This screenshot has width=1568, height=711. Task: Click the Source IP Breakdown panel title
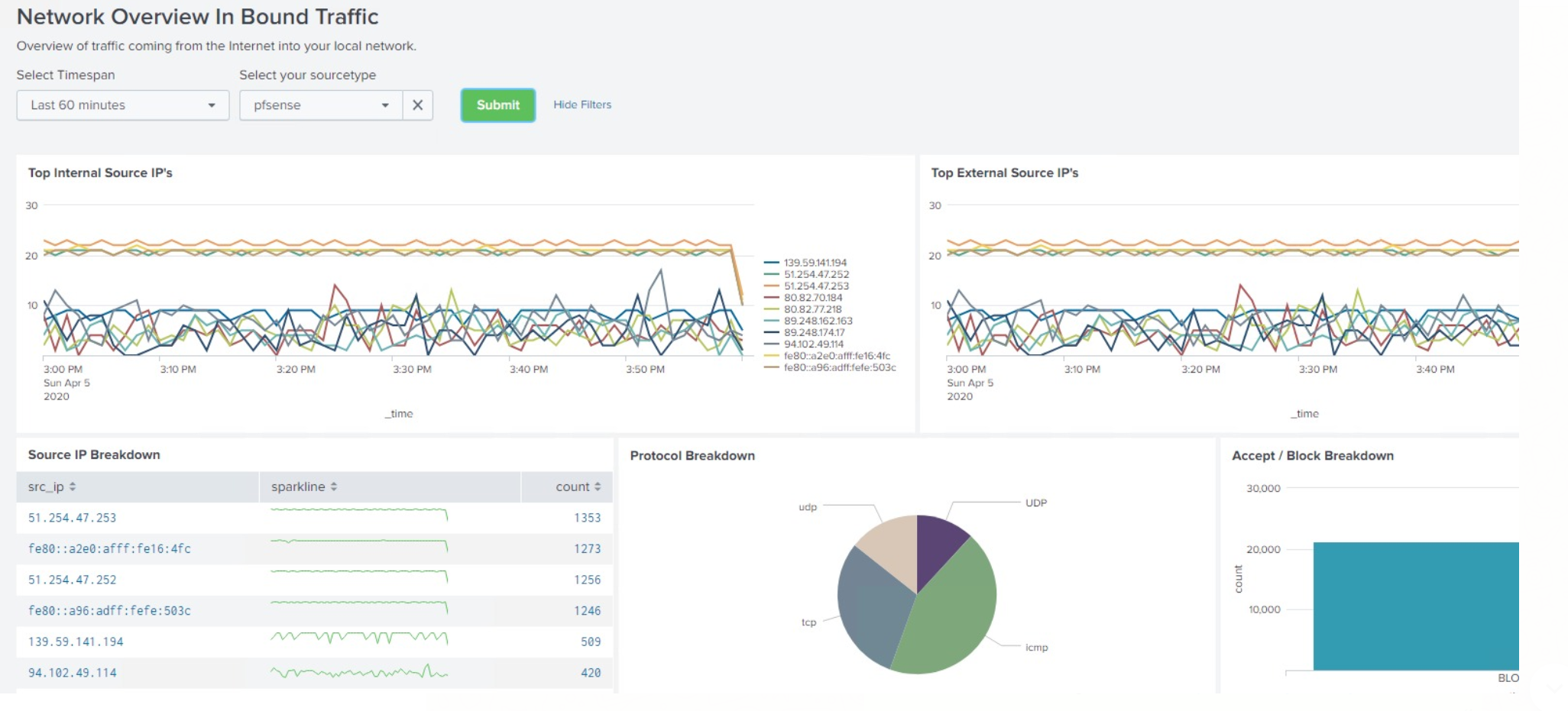pos(94,454)
